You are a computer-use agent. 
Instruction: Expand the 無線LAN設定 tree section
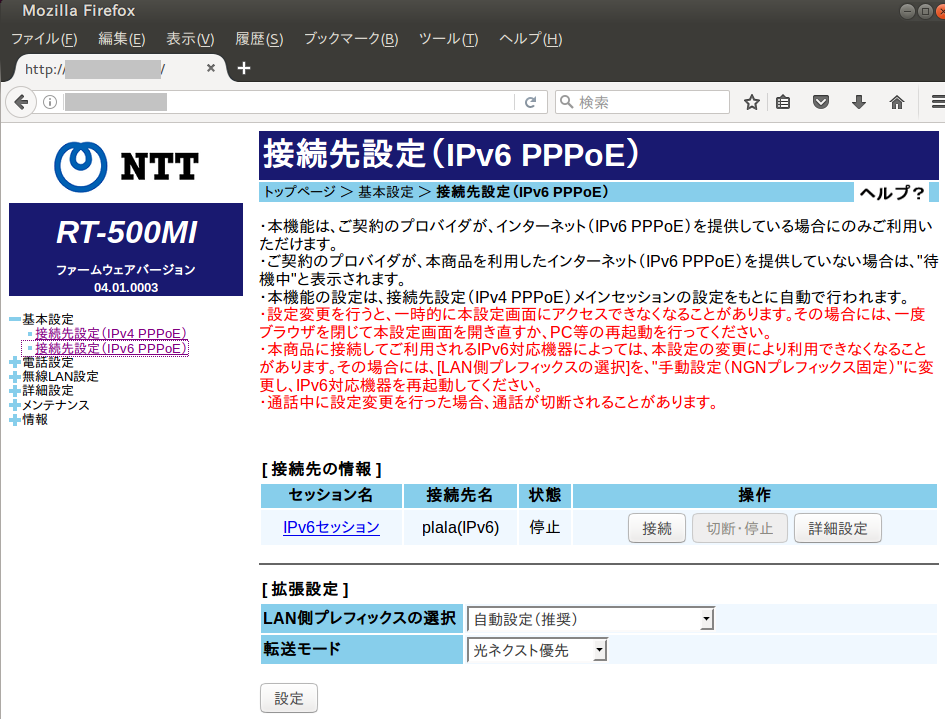(x=15, y=377)
